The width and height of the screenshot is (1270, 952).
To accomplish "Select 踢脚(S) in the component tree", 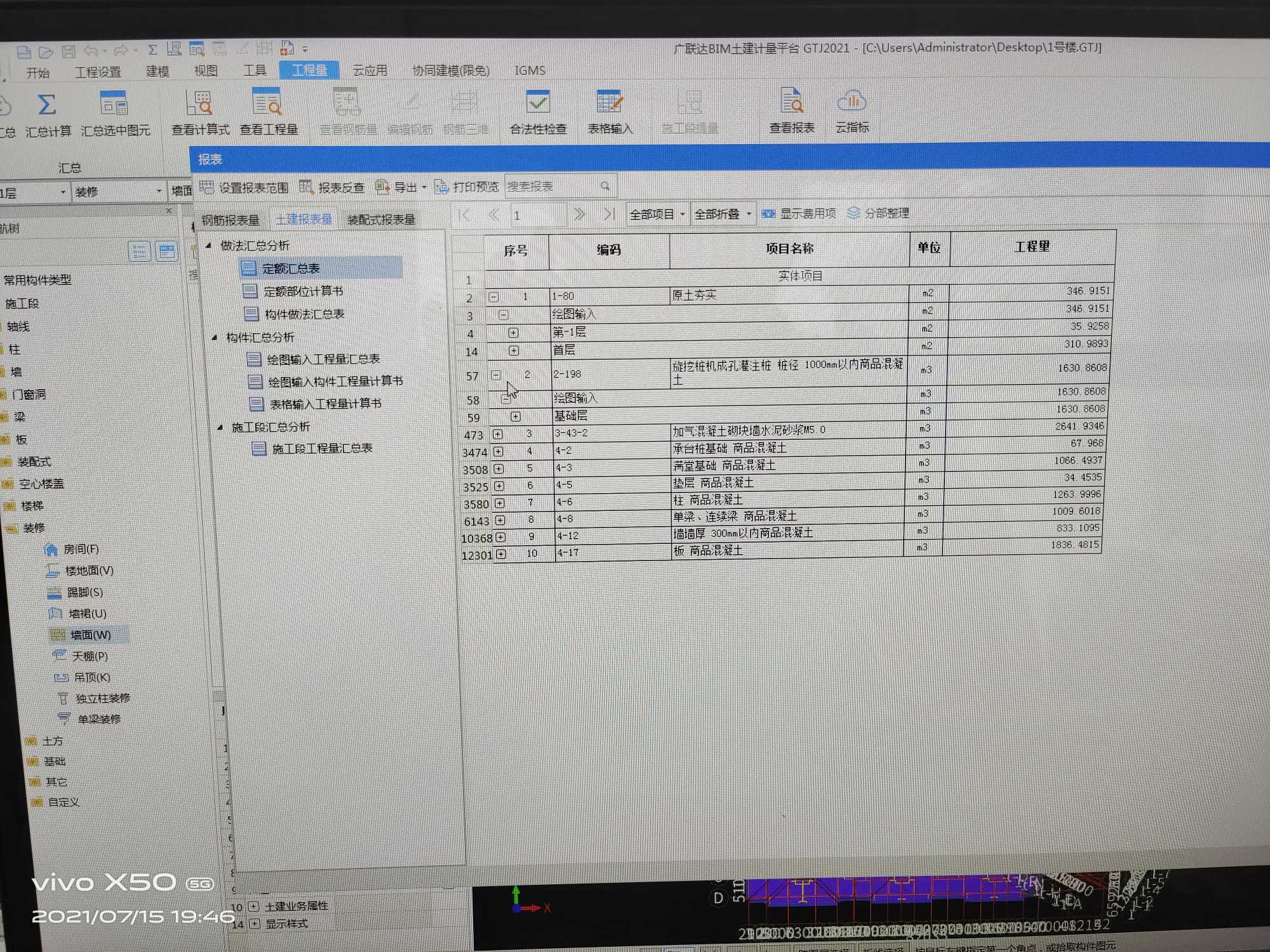I will [x=76, y=593].
